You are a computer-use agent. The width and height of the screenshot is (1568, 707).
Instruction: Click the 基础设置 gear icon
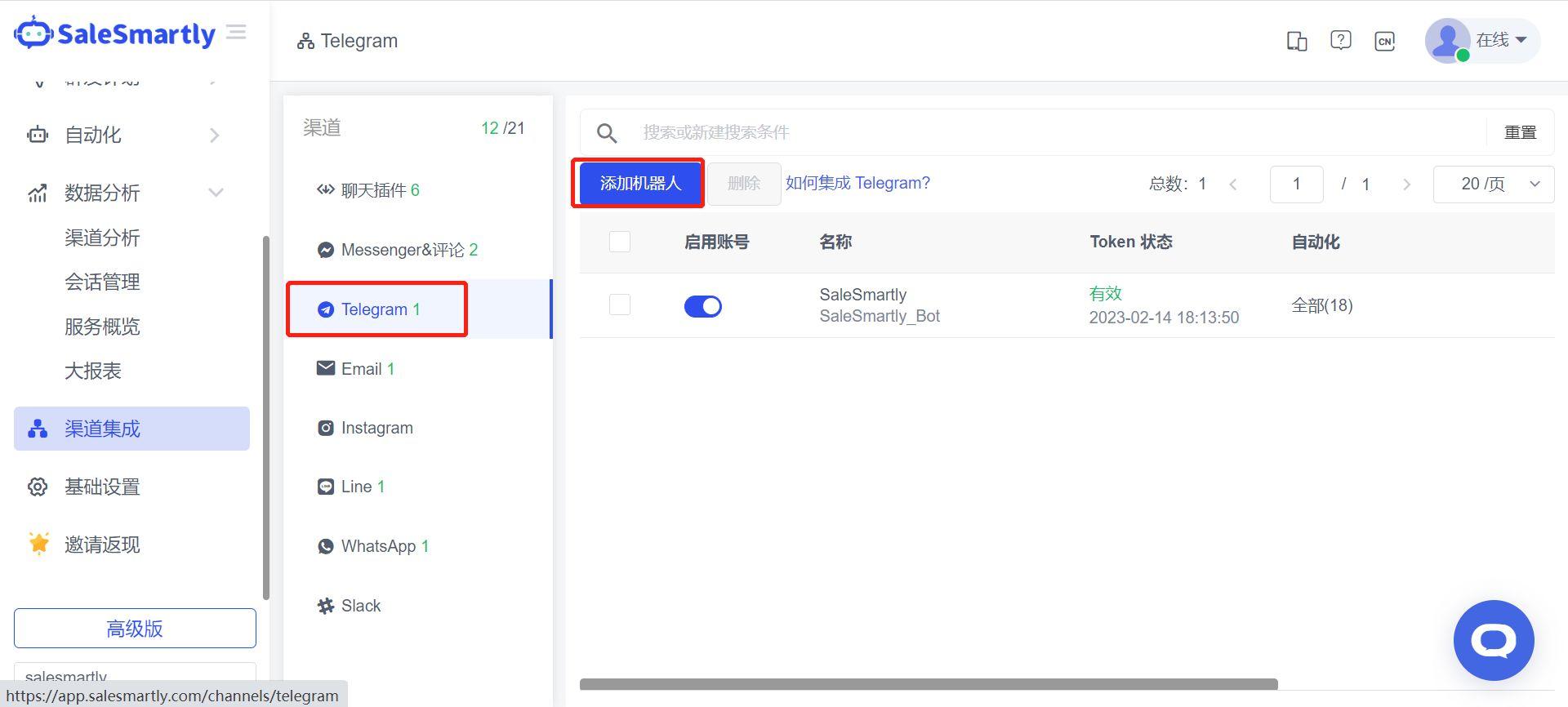38,487
